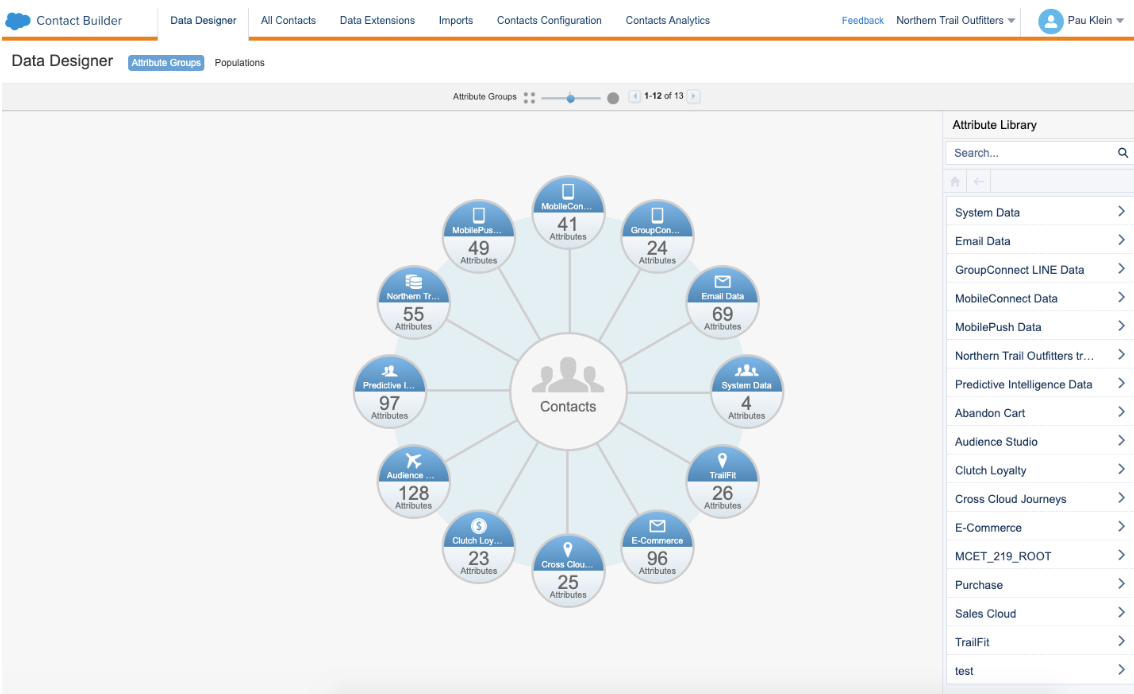Click the home icon in the Attribute Library
Viewport: 1134px width, 694px height.
954,181
